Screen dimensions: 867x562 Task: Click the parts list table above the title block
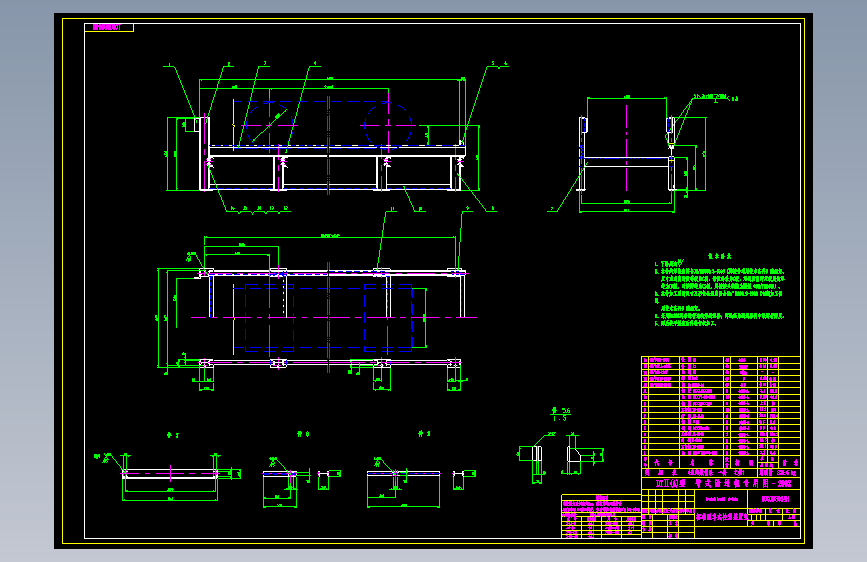tap(720, 412)
